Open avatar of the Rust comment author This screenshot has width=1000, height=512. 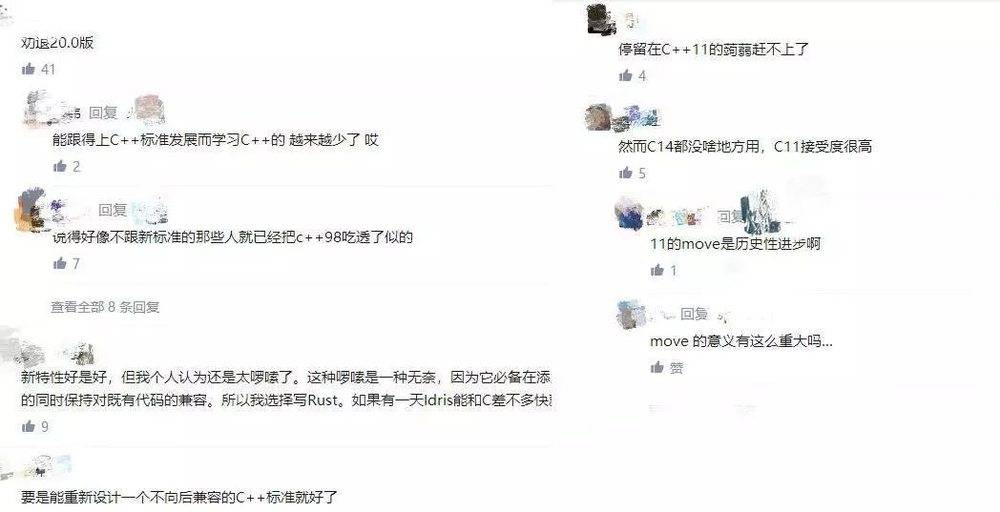click(x=14, y=346)
